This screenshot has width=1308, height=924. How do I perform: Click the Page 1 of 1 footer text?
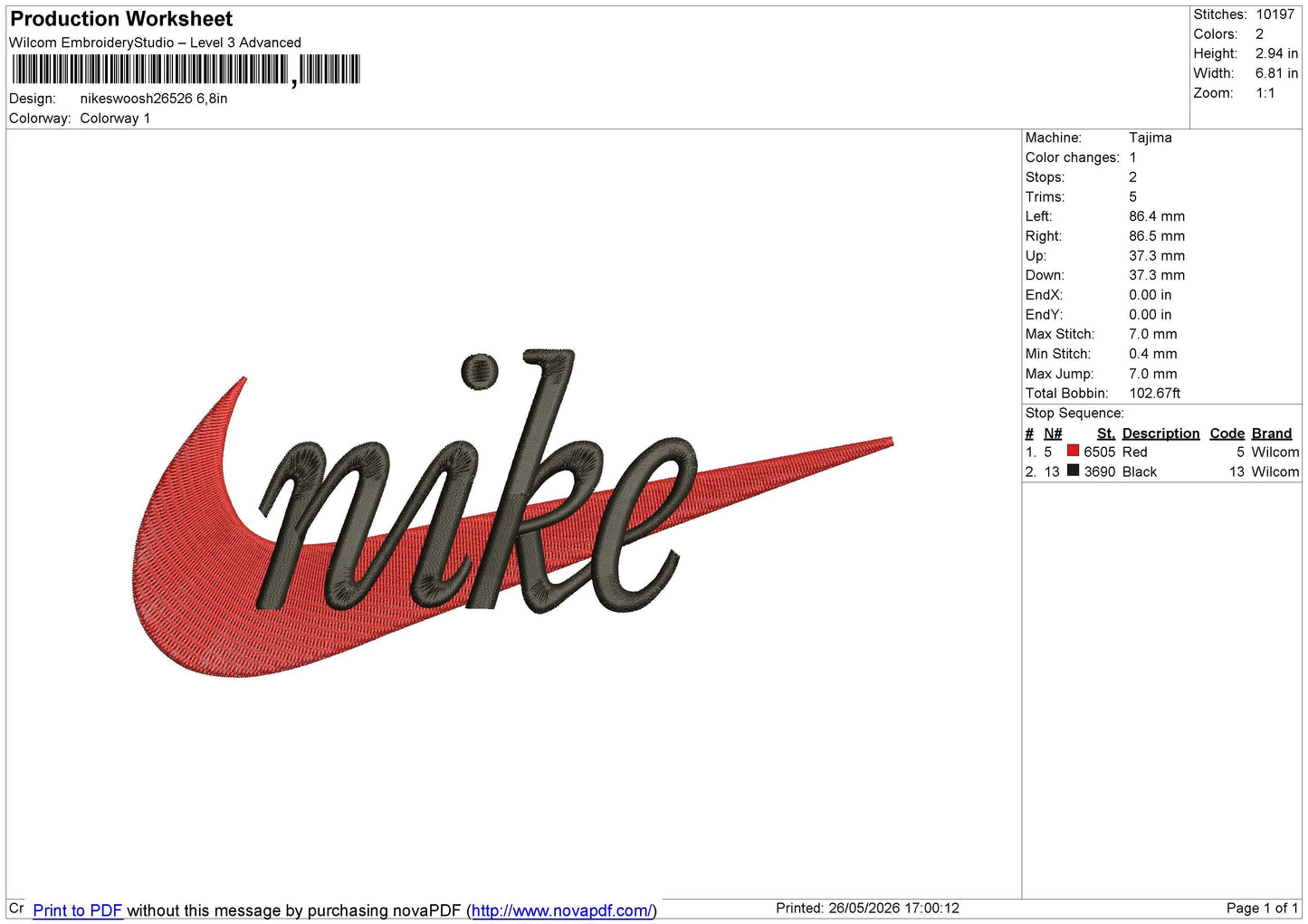click(1262, 908)
